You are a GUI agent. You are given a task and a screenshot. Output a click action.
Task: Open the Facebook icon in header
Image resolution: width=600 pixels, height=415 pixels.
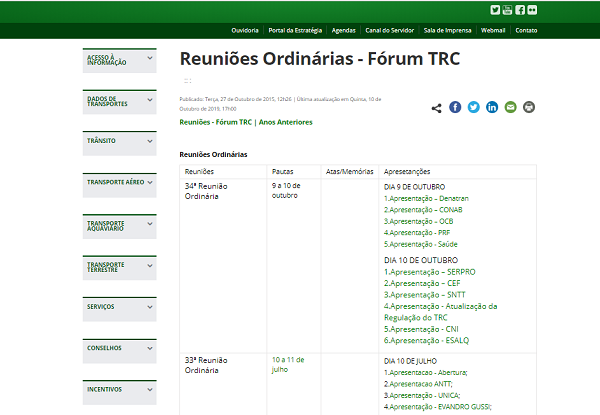click(520, 10)
